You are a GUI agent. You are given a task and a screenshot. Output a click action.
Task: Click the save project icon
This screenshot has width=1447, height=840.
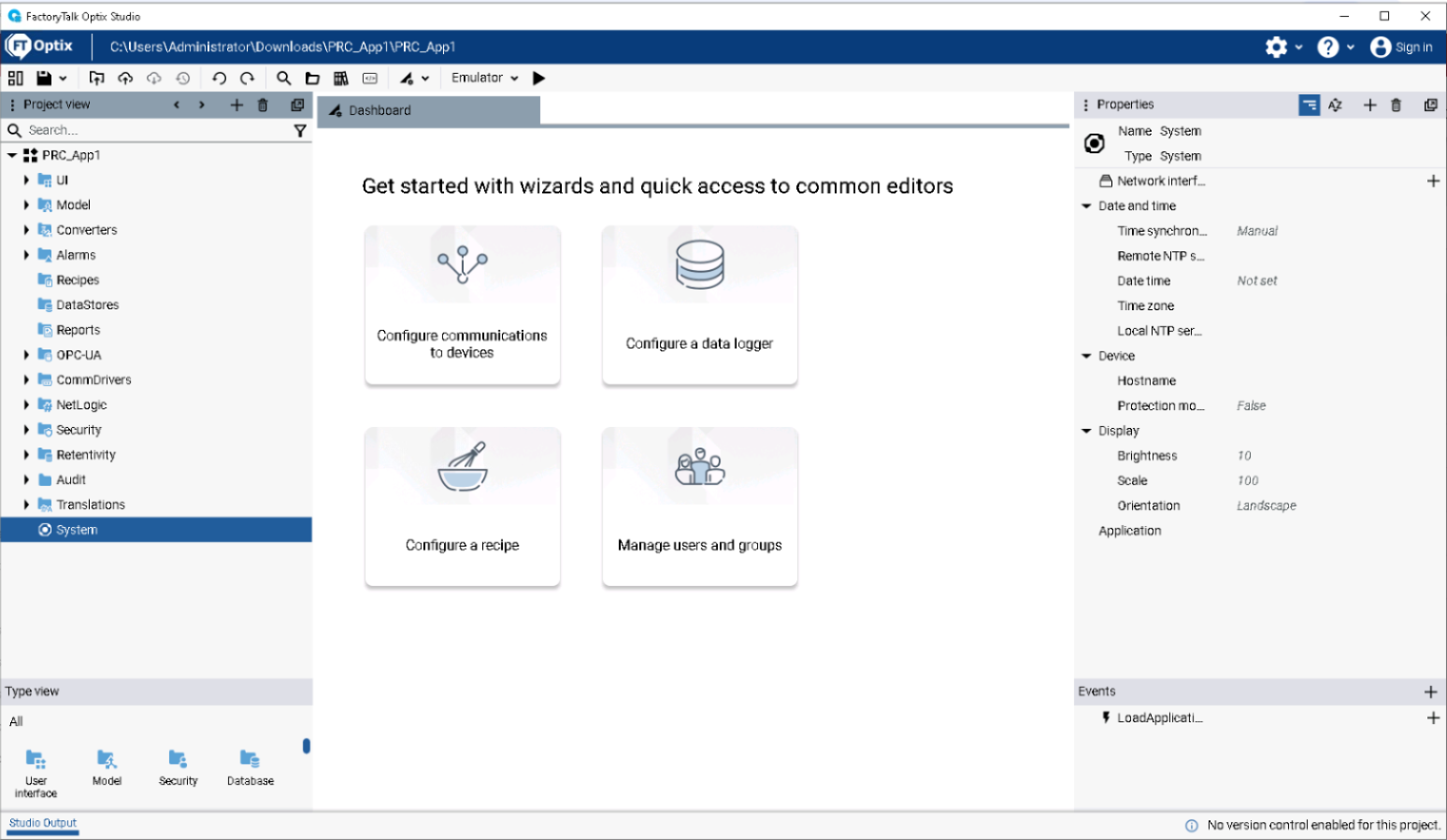tap(43, 78)
